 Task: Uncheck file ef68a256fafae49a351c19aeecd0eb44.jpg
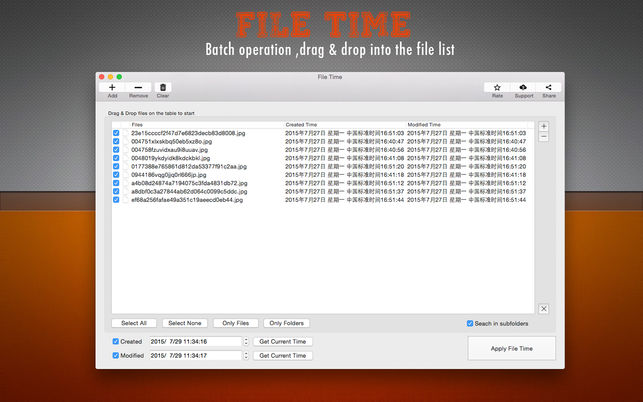[116, 200]
